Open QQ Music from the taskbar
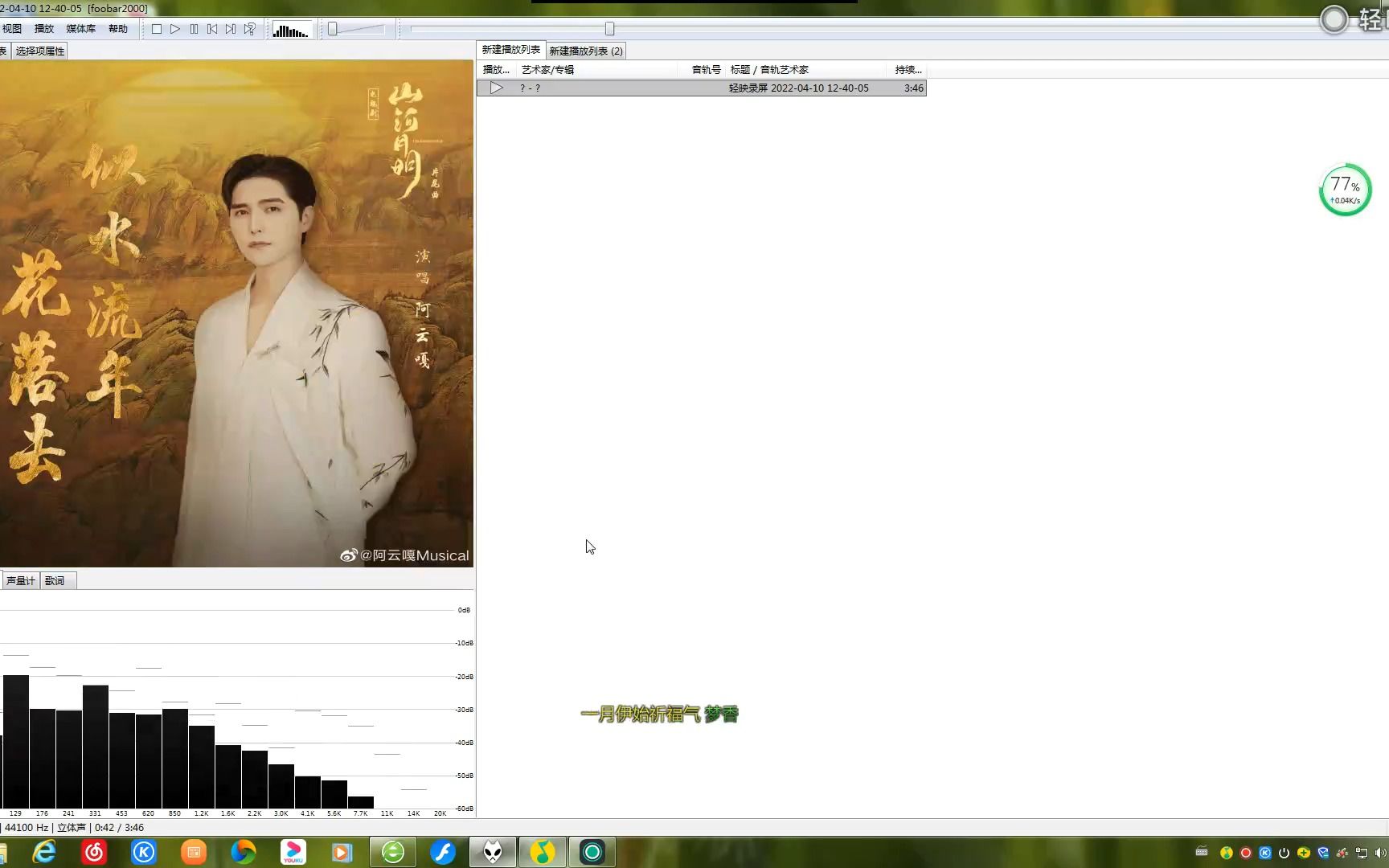Viewport: 1389px width, 868px height. coord(543,852)
